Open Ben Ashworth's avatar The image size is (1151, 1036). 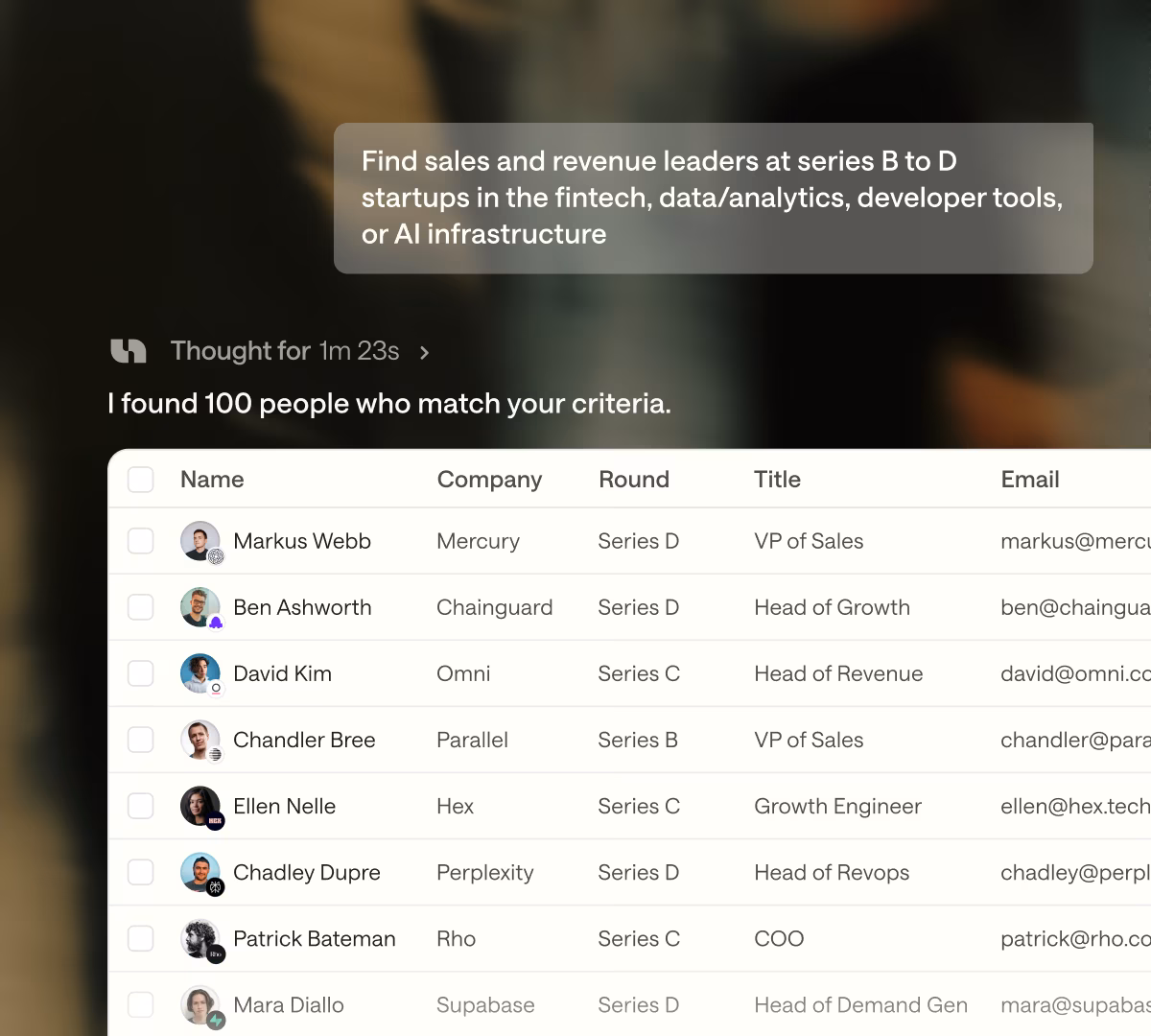pos(200,607)
